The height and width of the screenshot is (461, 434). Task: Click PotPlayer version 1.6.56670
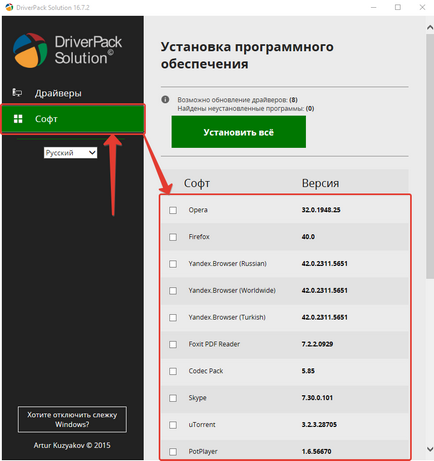tap(317, 451)
